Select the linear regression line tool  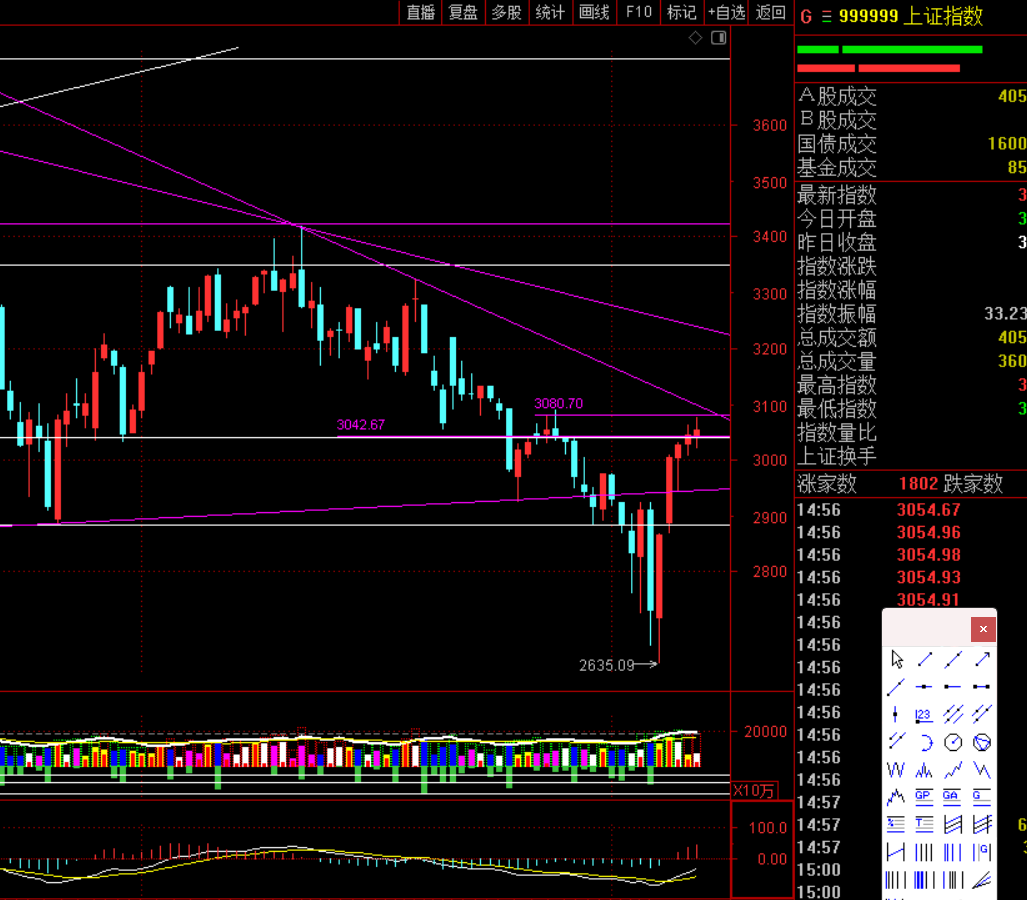point(895,852)
